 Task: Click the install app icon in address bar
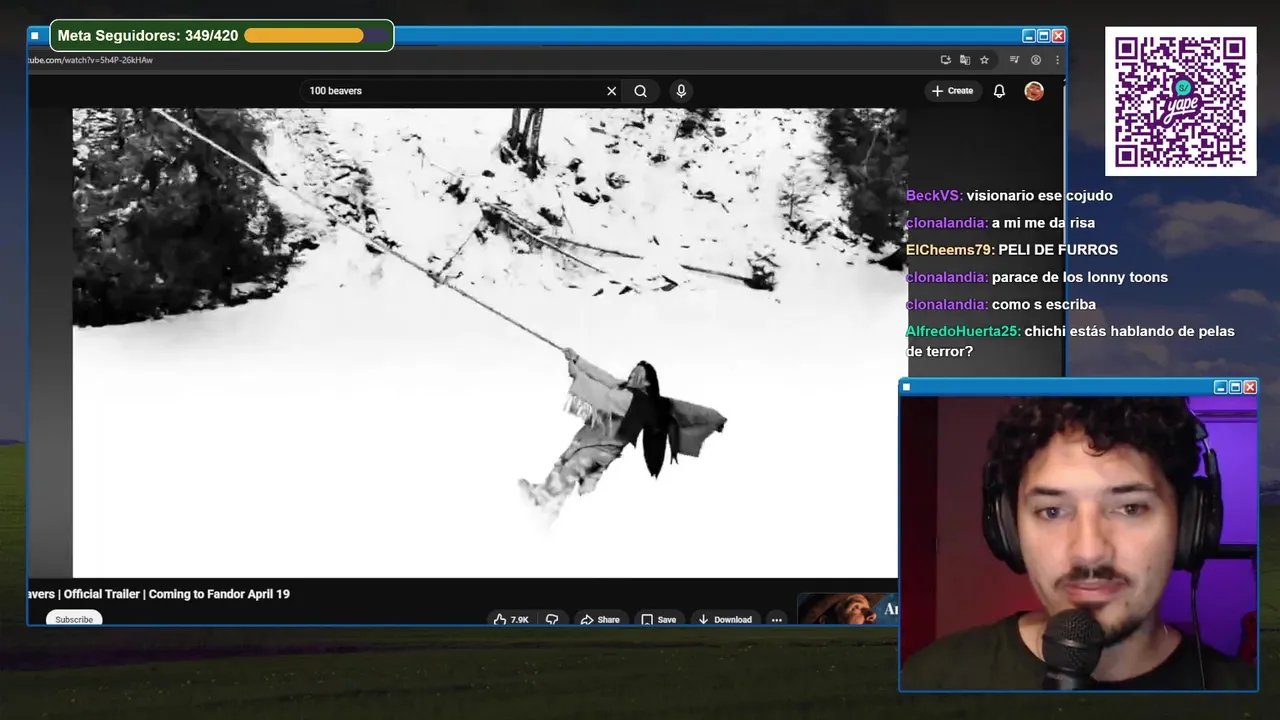(x=946, y=60)
